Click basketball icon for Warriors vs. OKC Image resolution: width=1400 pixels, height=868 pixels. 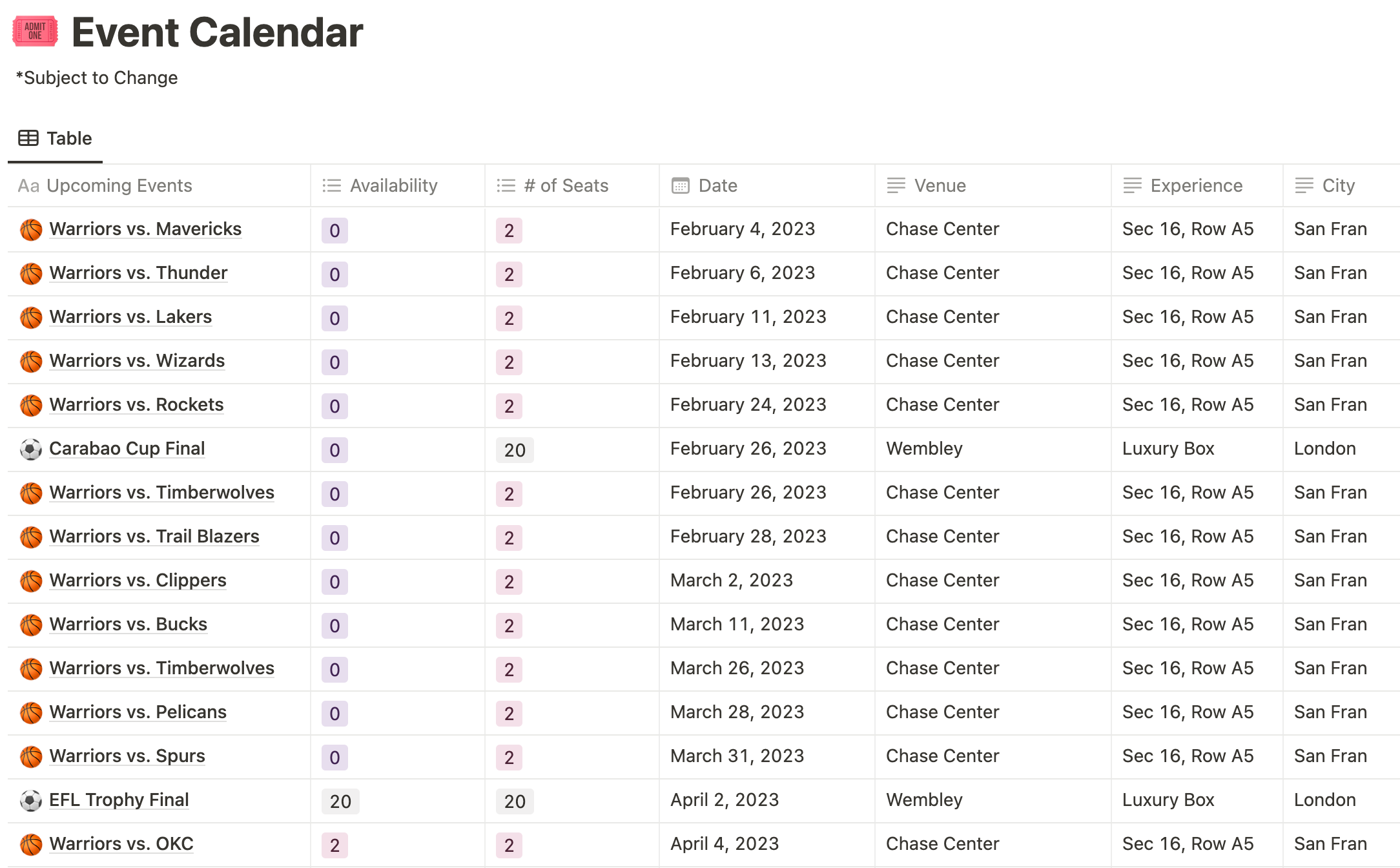[31, 844]
